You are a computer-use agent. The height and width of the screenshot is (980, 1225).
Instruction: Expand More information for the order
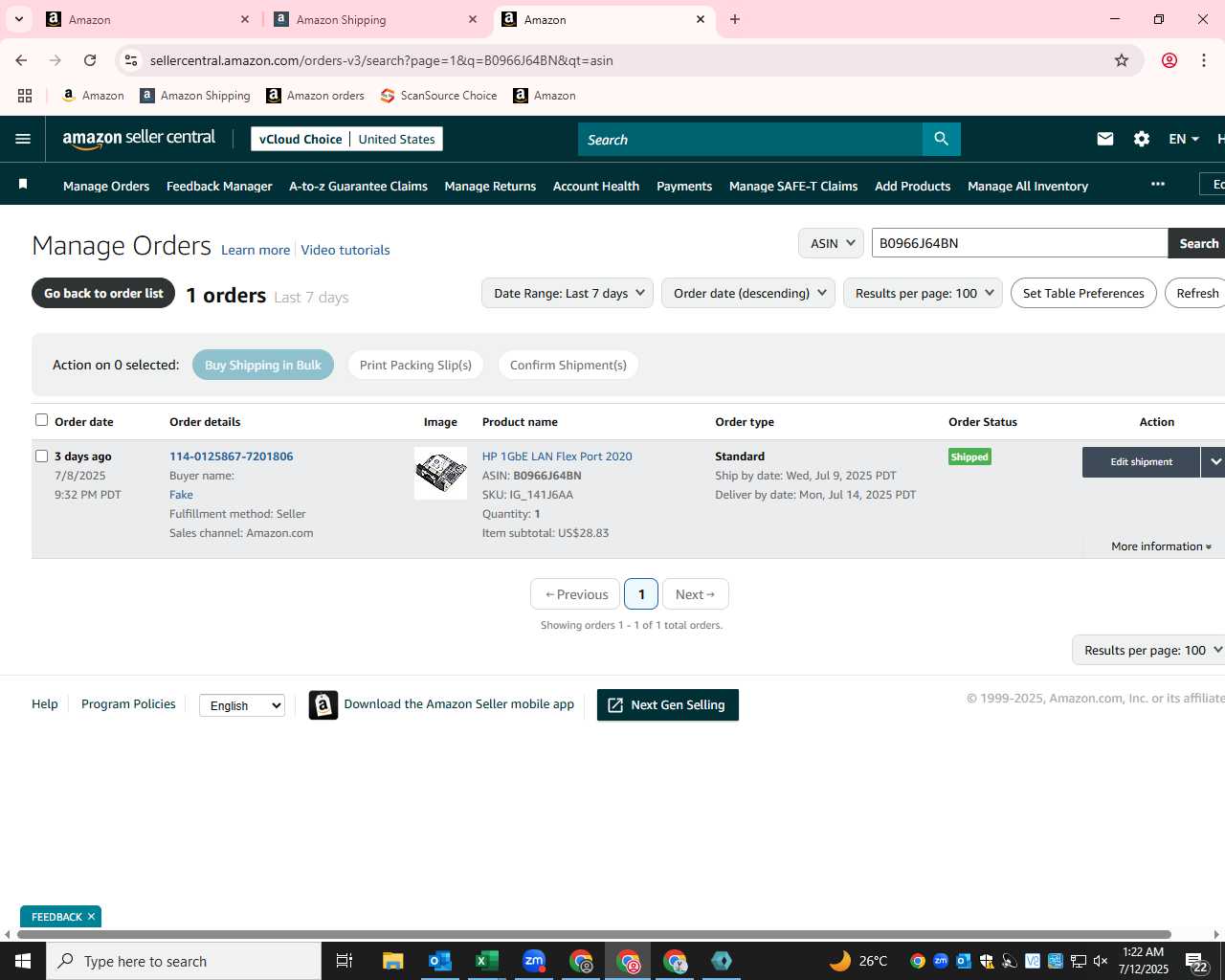[1161, 546]
